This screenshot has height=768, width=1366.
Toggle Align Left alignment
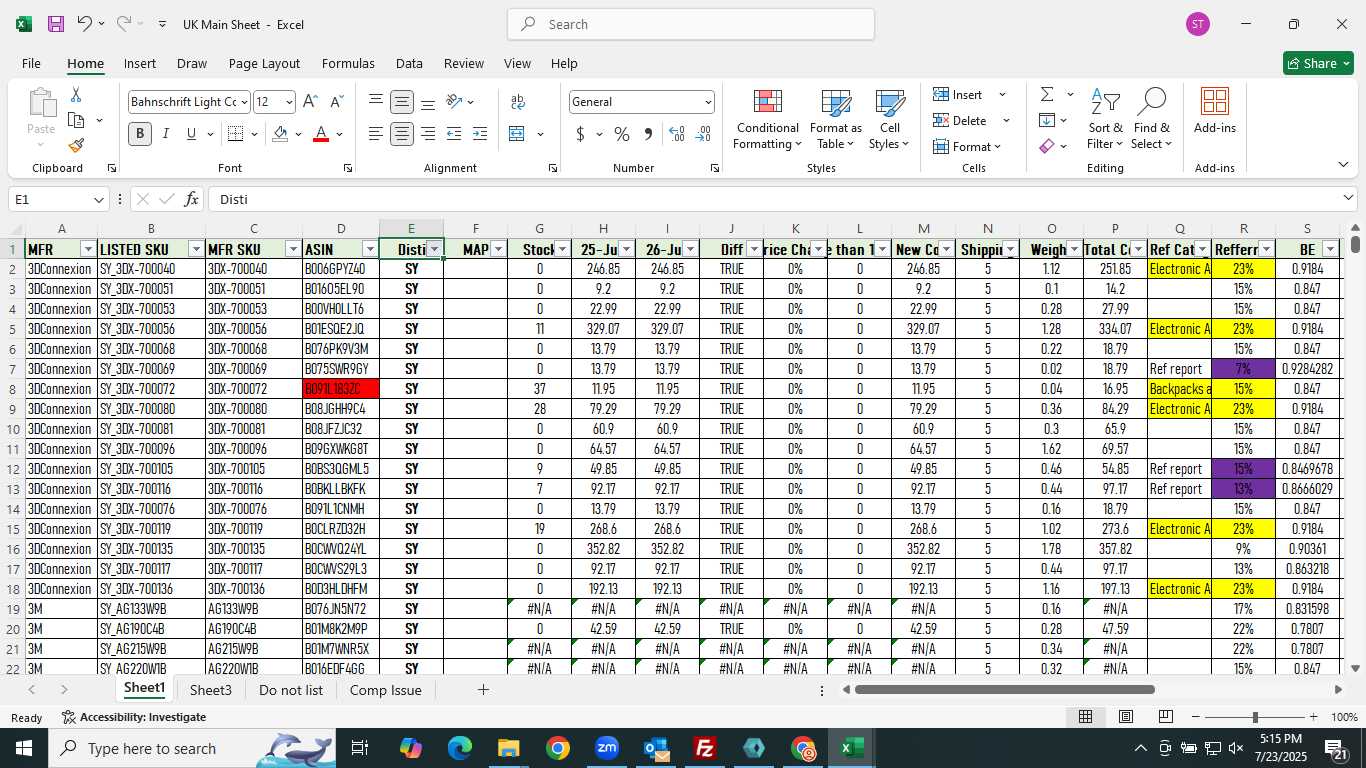[x=376, y=134]
